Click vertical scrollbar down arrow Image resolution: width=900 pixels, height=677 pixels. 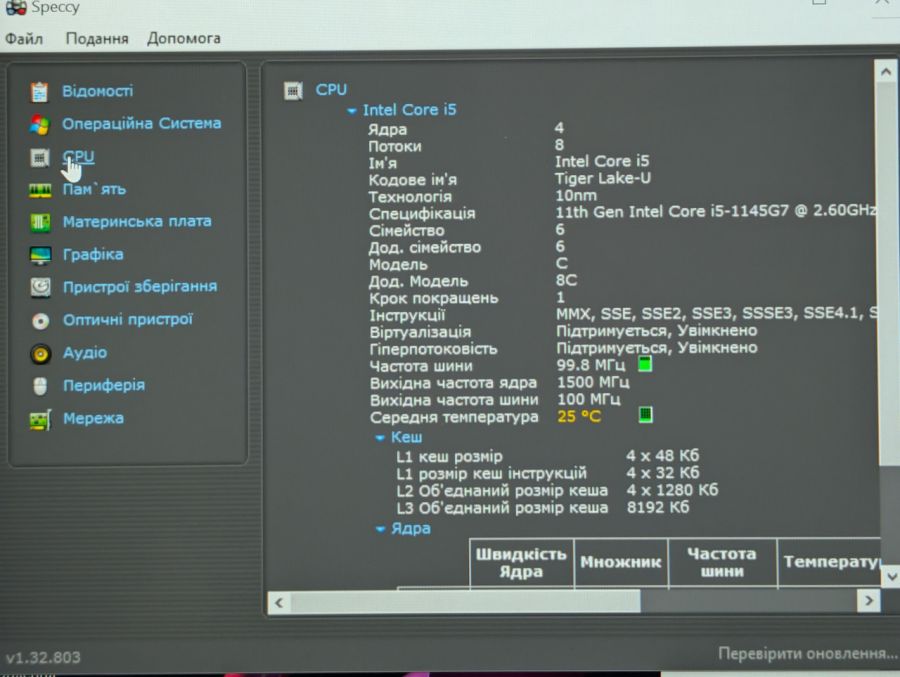point(891,576)
